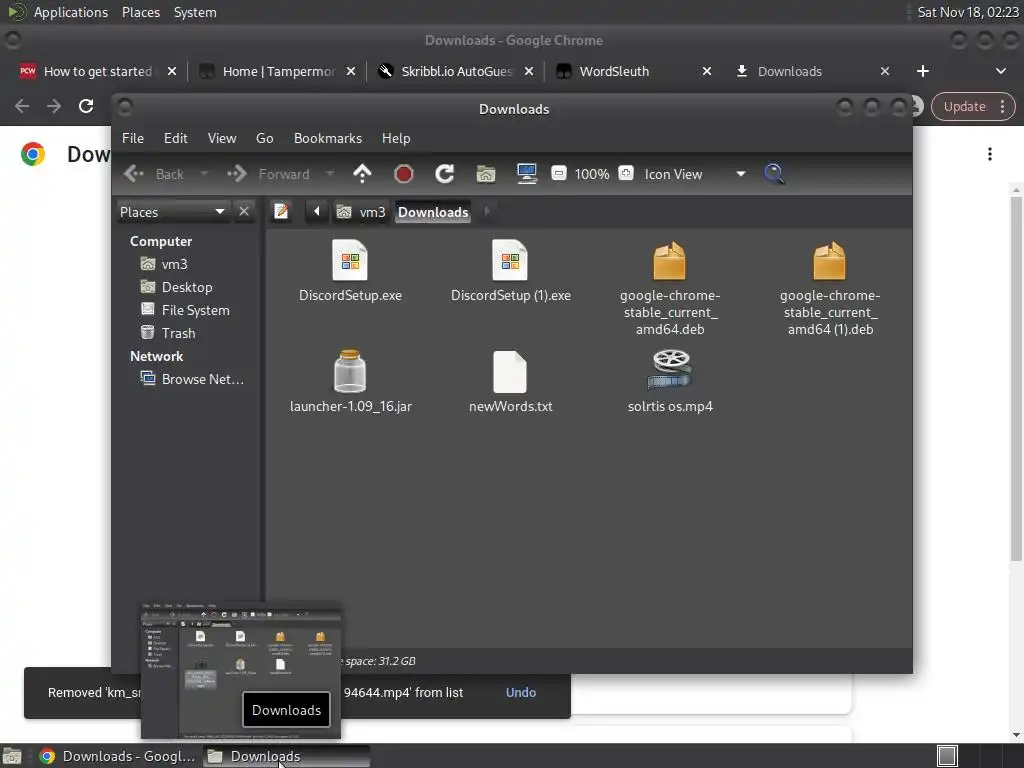Close the Places side pane
Screen dimensions: 1024x768
click(x=244, y=212)
